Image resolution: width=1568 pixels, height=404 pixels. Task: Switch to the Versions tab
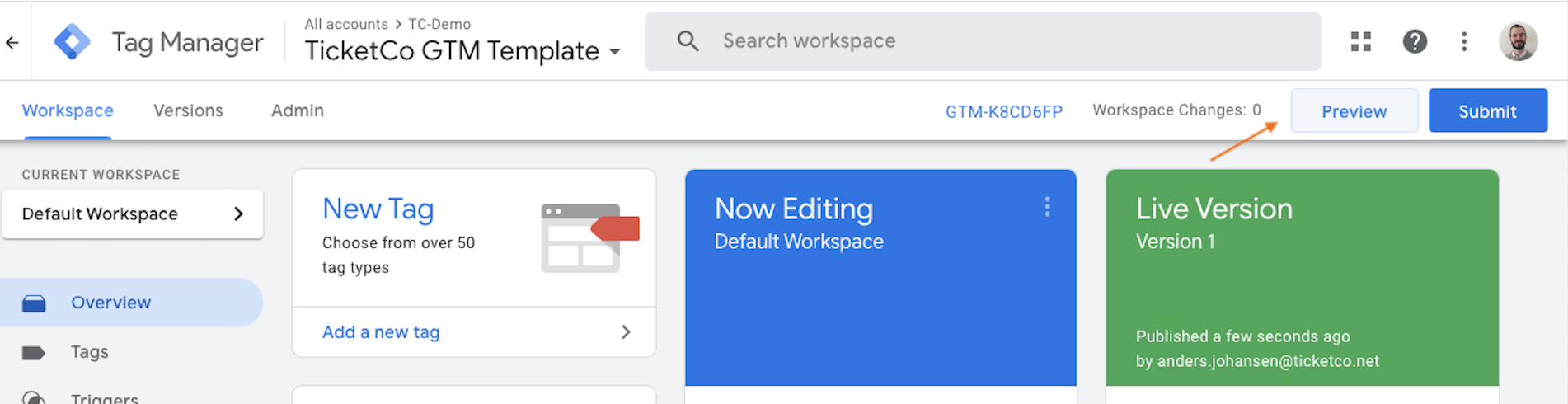click(188, 110)
